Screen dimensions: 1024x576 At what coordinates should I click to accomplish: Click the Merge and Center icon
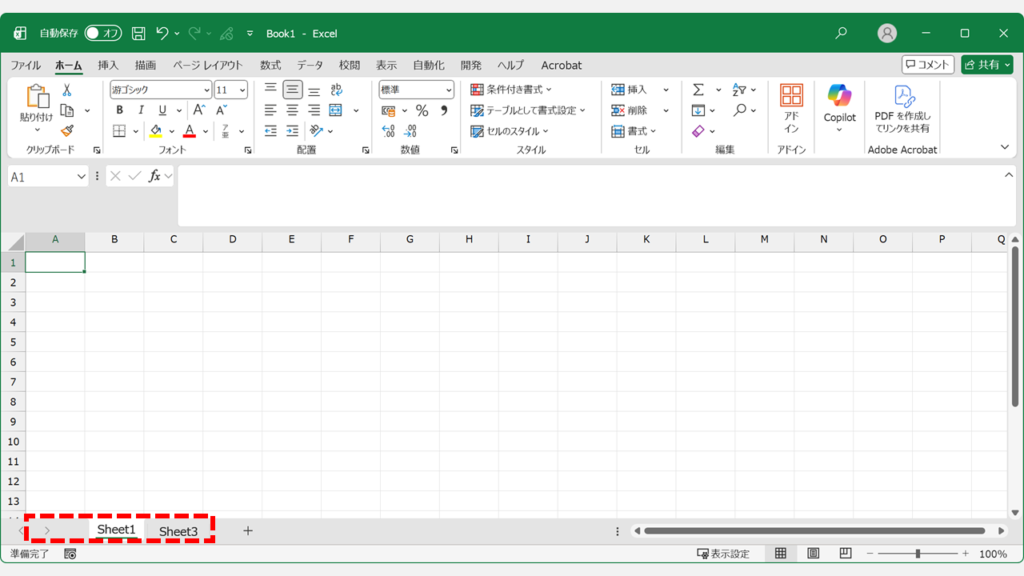[336, 111]
